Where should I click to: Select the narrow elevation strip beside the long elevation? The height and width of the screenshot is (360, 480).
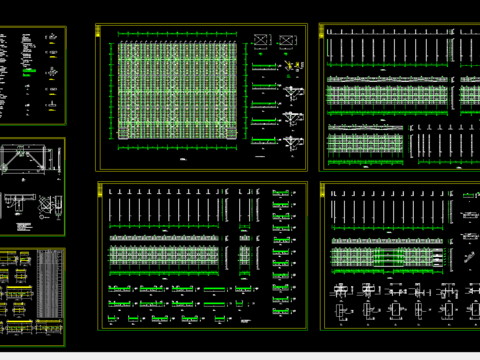(244, 255)
